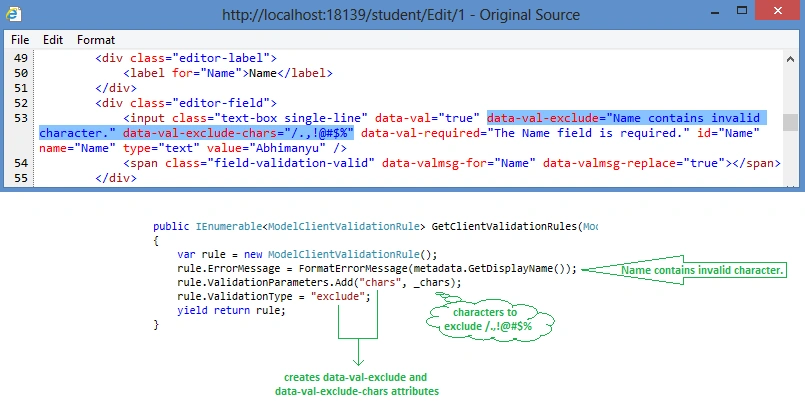This screenshot has width=805, height=401.
Task: Click the rule.ValidationType code line
Action: [x=274, y=296]
